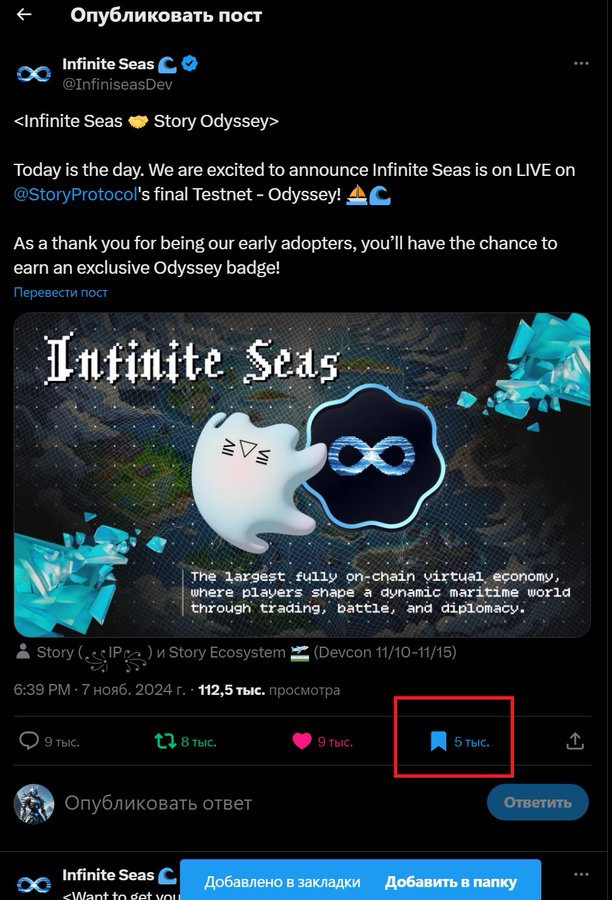Open the three-dot post options menu
Image resolution: width=612 pixels, height=900 pixels.
tap(581, 63)
